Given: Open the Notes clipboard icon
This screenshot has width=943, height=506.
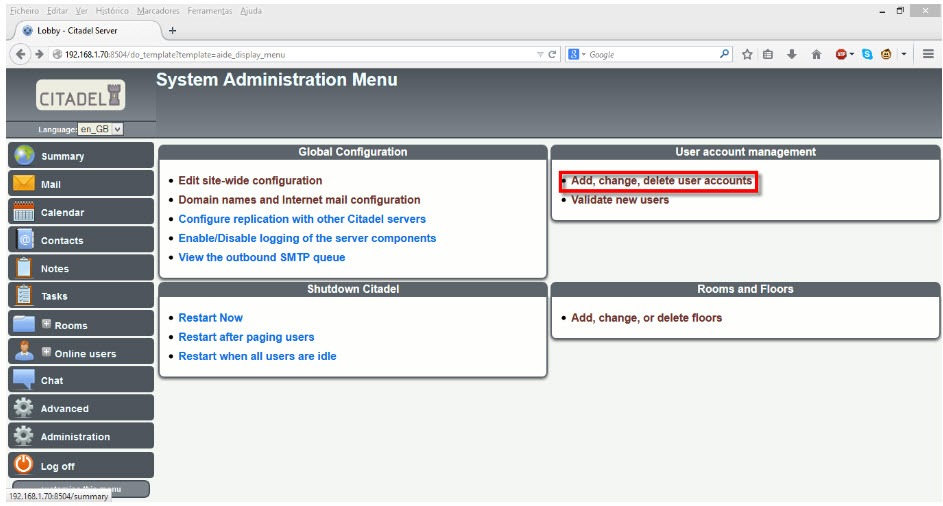Looking at the screenshot, I should 24,268.
